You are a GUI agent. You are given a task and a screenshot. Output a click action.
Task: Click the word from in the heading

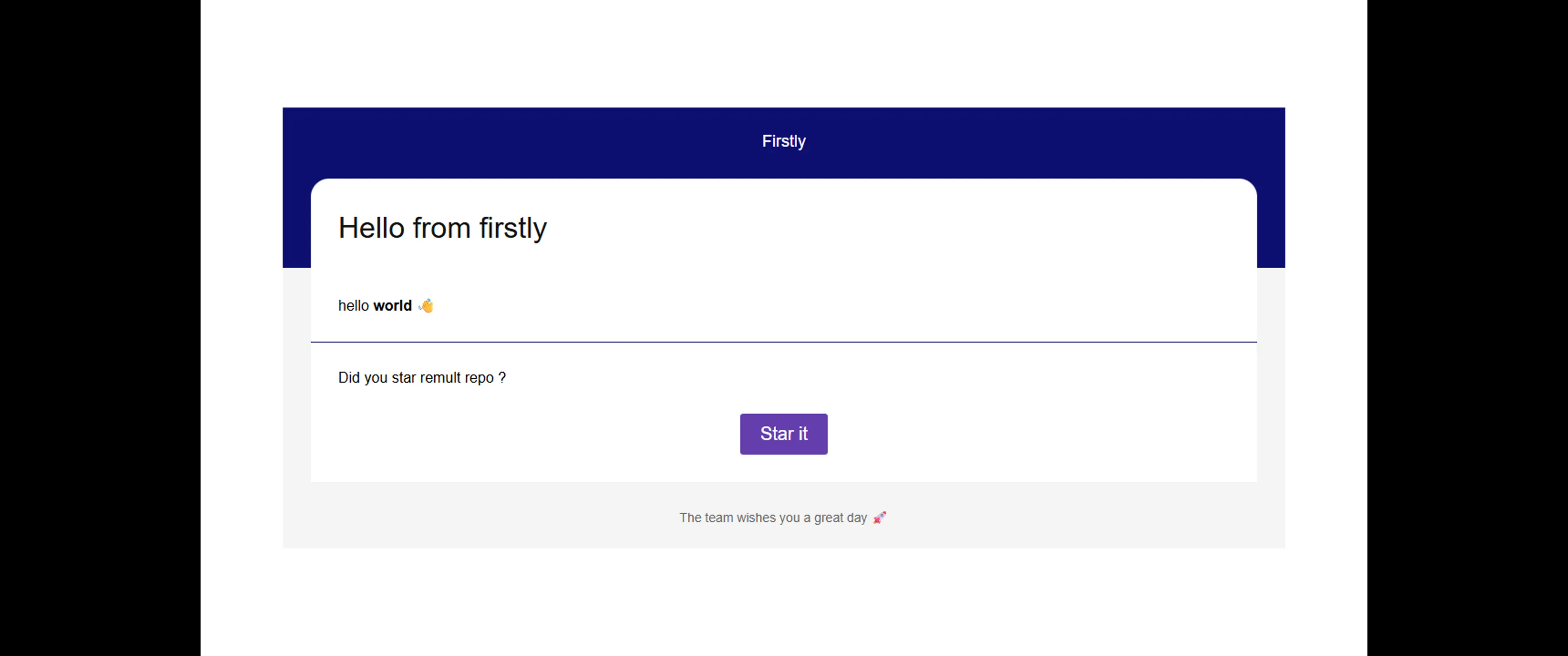tap(441, 228)
